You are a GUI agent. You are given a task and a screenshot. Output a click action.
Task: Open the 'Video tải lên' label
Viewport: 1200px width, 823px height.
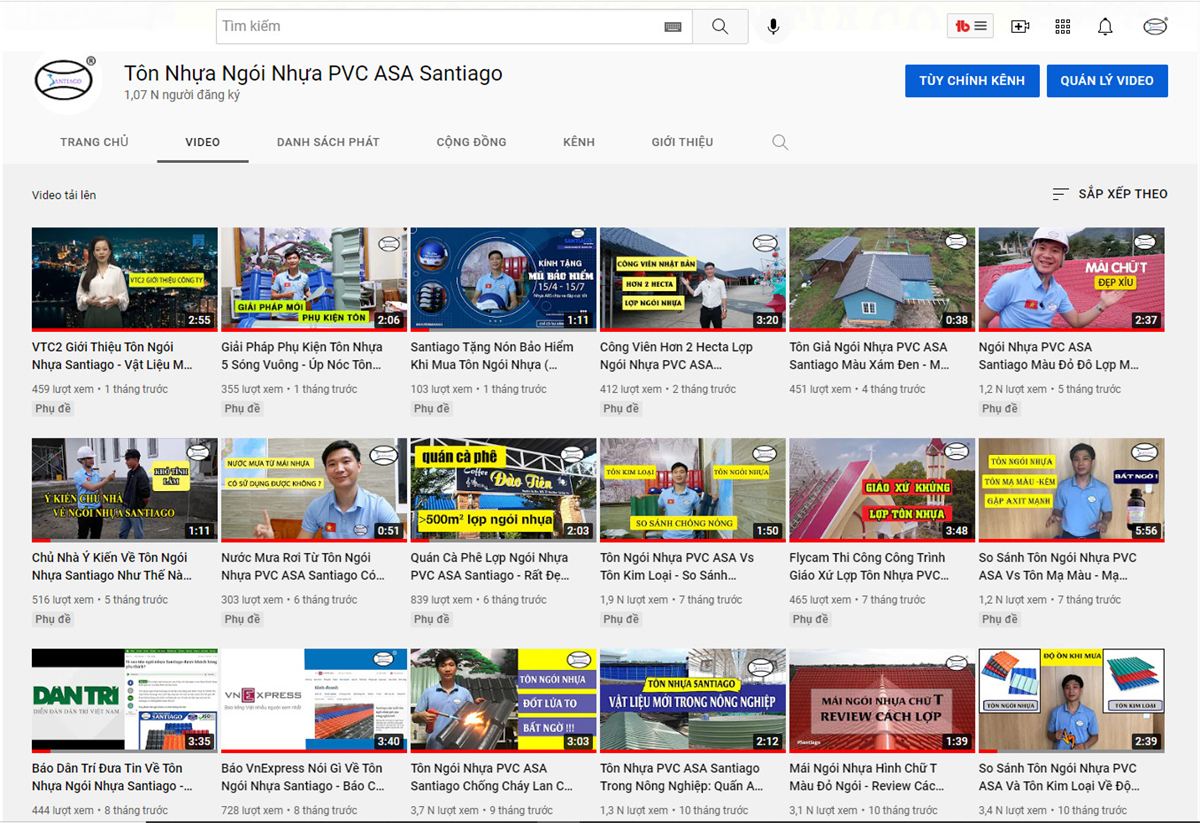click(64, 195)
